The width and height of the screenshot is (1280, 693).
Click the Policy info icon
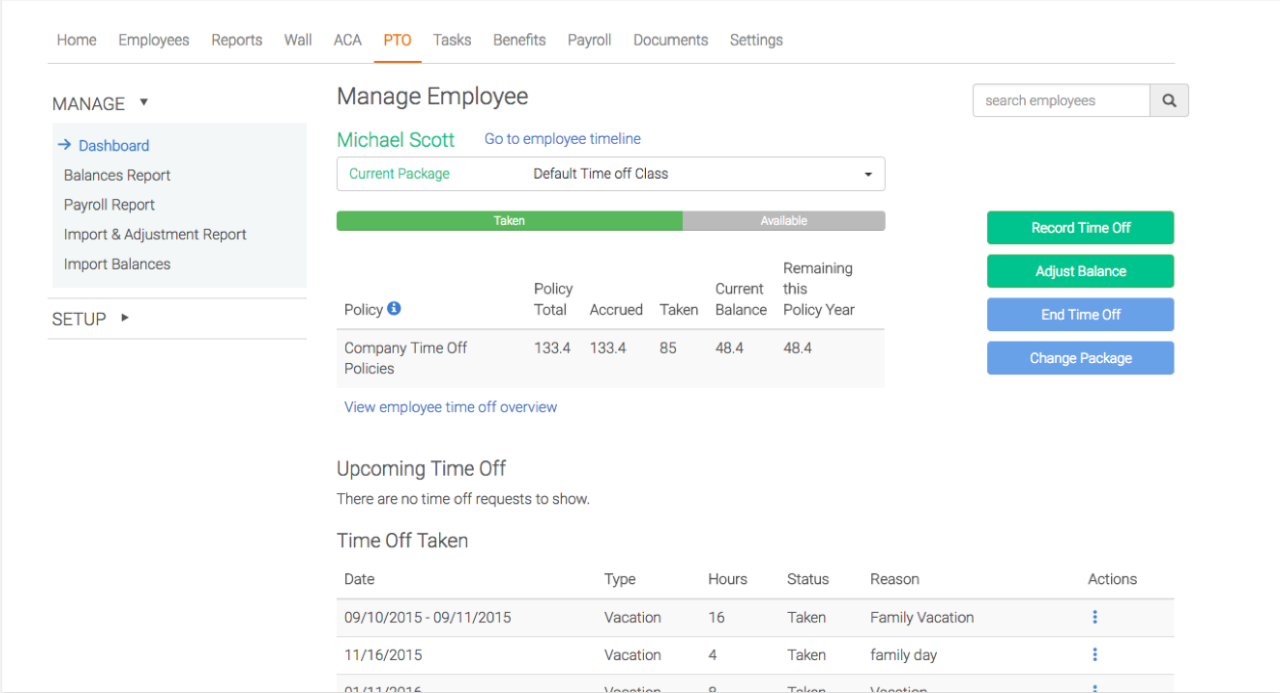(394, 309)
